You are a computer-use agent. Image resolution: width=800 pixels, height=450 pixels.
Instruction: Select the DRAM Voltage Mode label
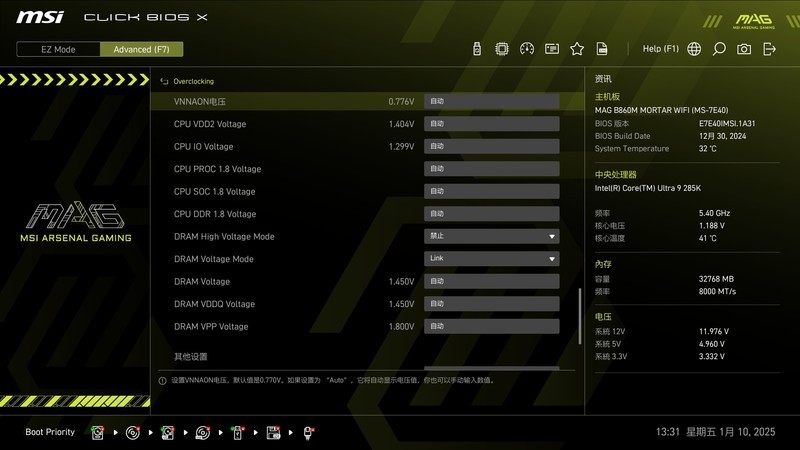pyautogui.click(x=214, y=259)
